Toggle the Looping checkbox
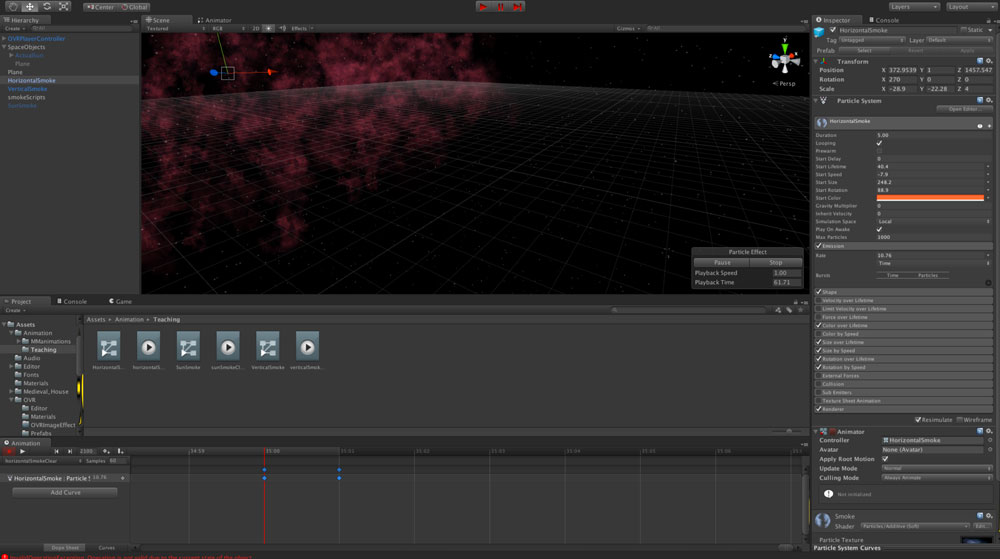This screenshot has height=559, width=1000. (x=879, y=143)
